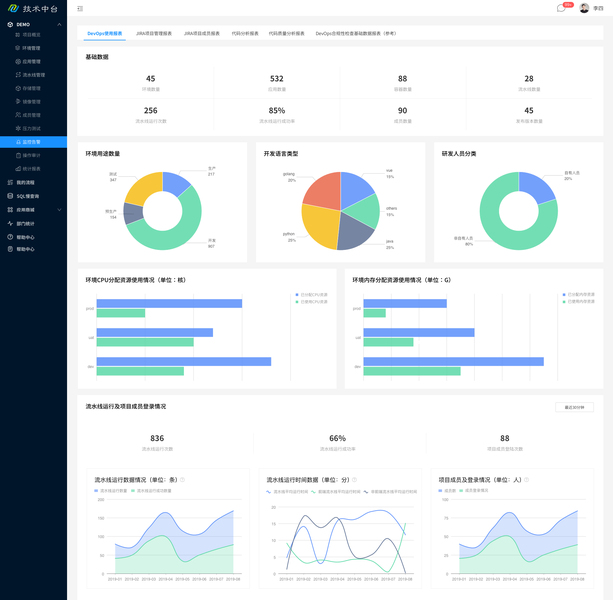Click the help icon beside 流水线运行数据情况 title

(183, 480)
